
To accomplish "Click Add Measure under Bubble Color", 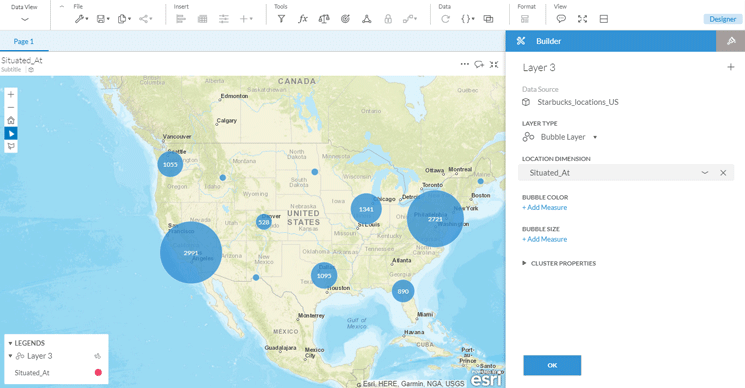I will click(544, 208).
